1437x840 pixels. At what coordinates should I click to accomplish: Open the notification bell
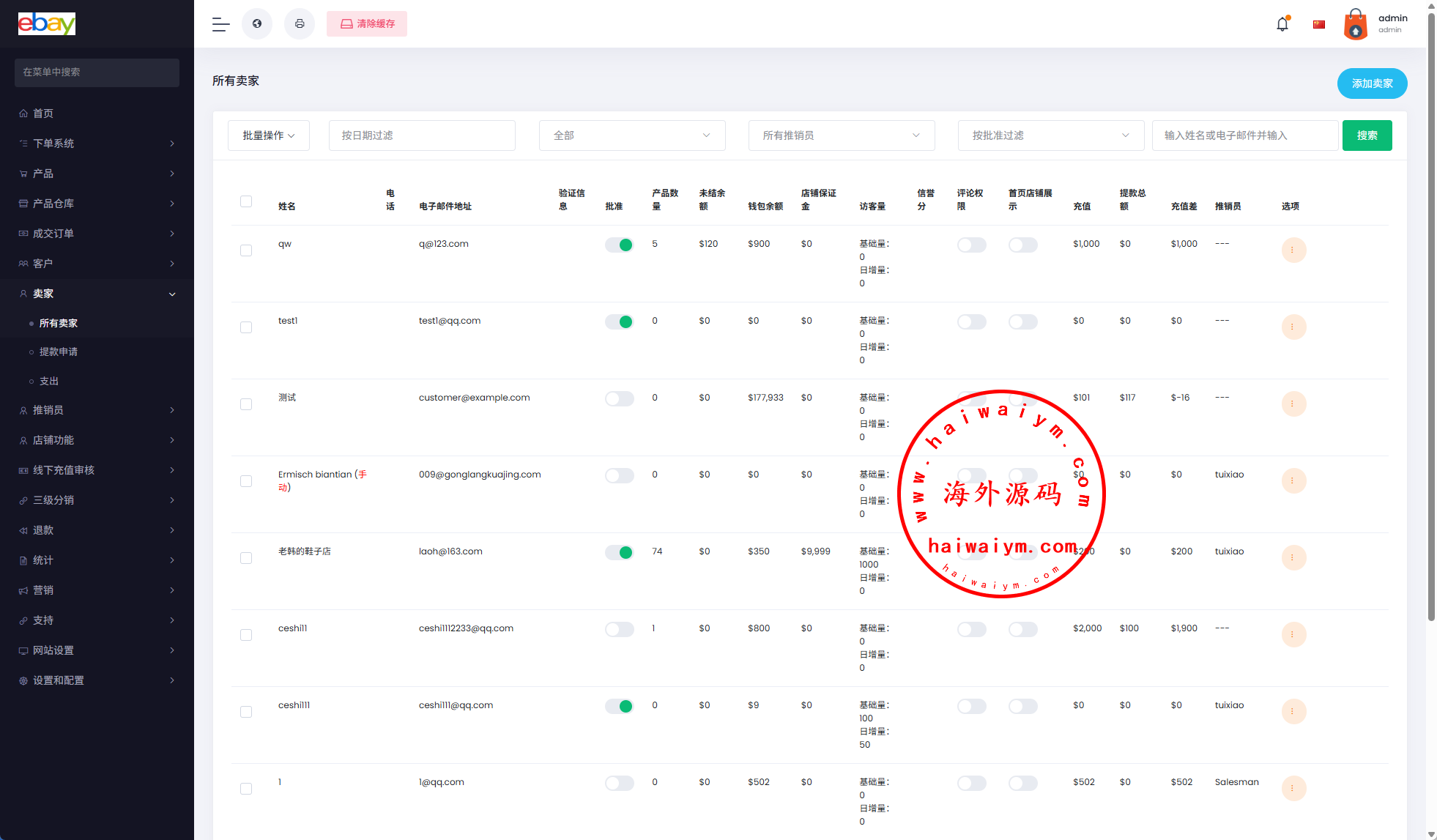point(1282,24)
